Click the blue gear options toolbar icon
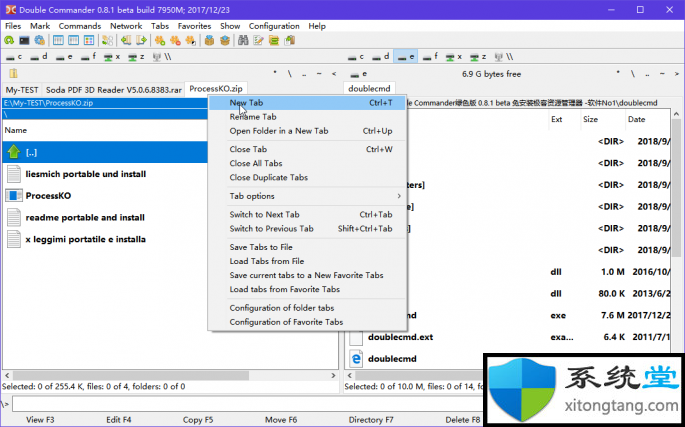 coord(40,41)
